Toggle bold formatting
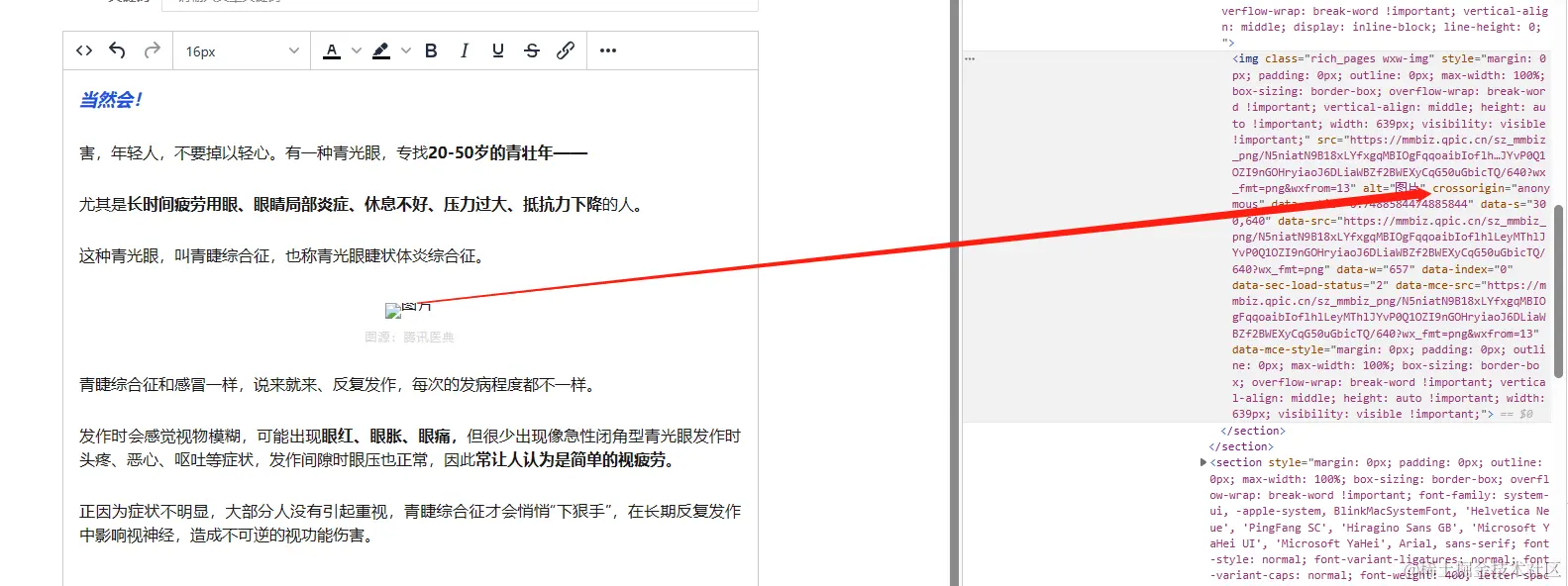The width and height of the screenshot is (1568, 586). (x=431, y=50)
